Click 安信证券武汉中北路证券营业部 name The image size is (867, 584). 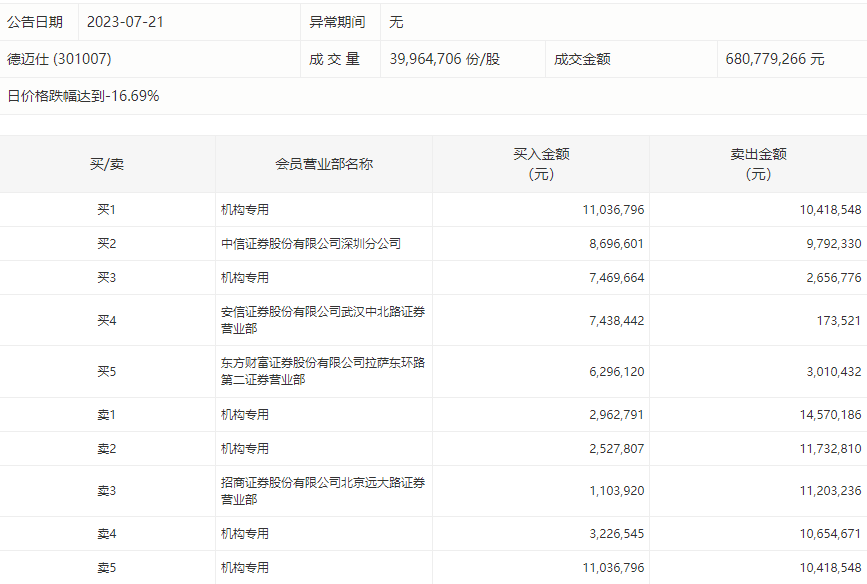[323, 320]
